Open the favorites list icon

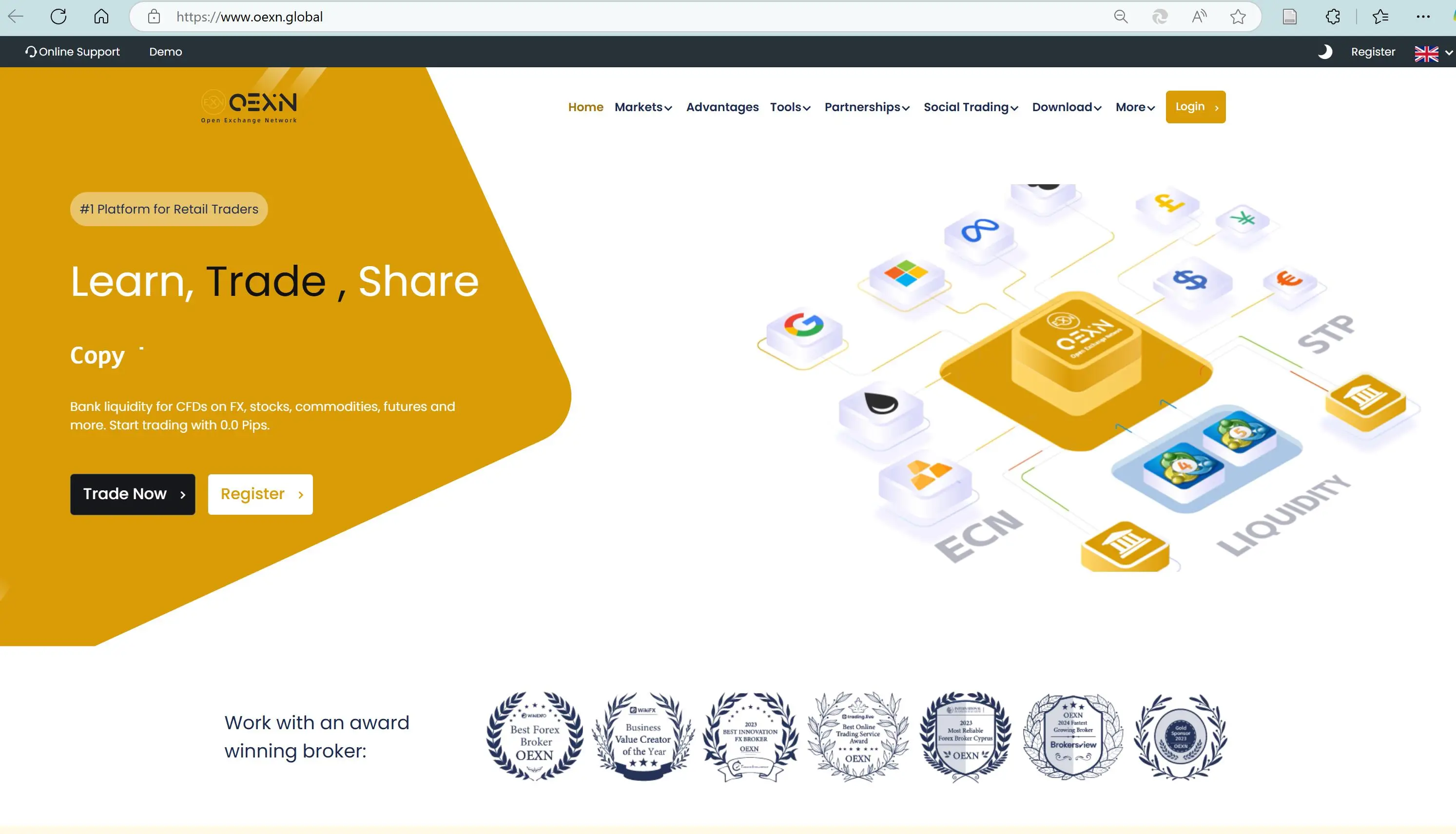click(1380, 17)
